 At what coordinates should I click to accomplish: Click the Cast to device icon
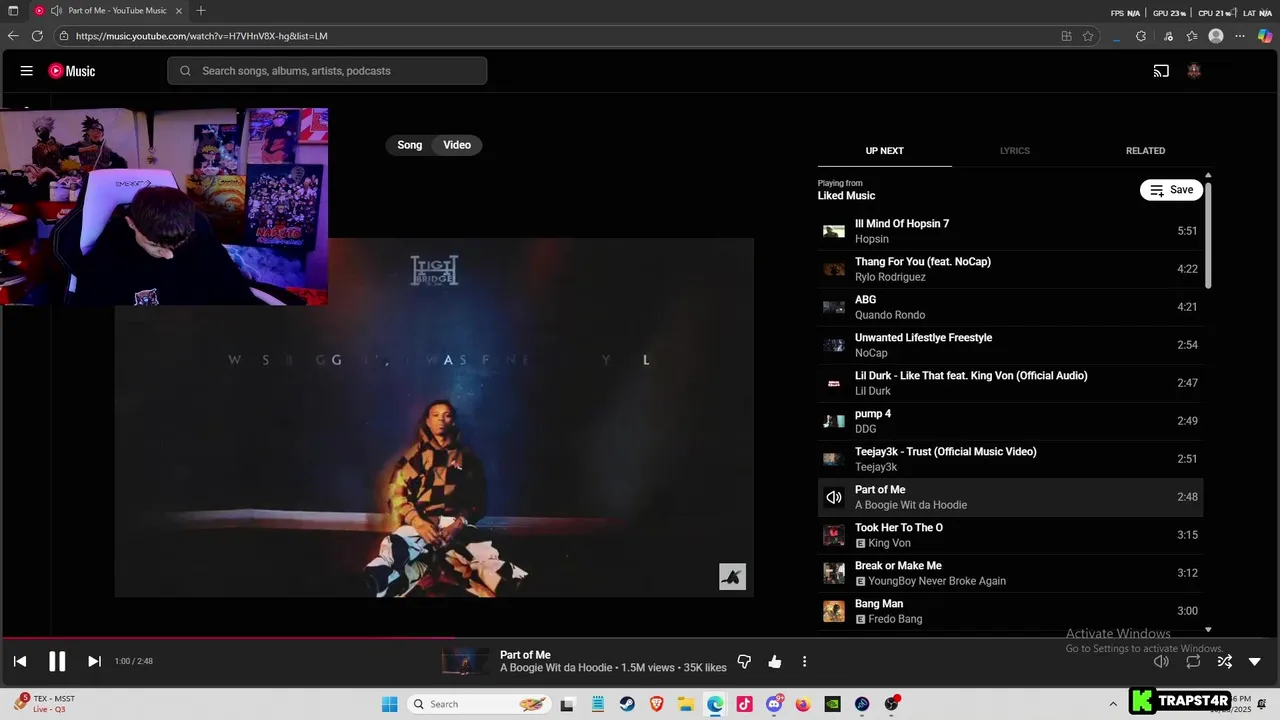pos(1161,71)
